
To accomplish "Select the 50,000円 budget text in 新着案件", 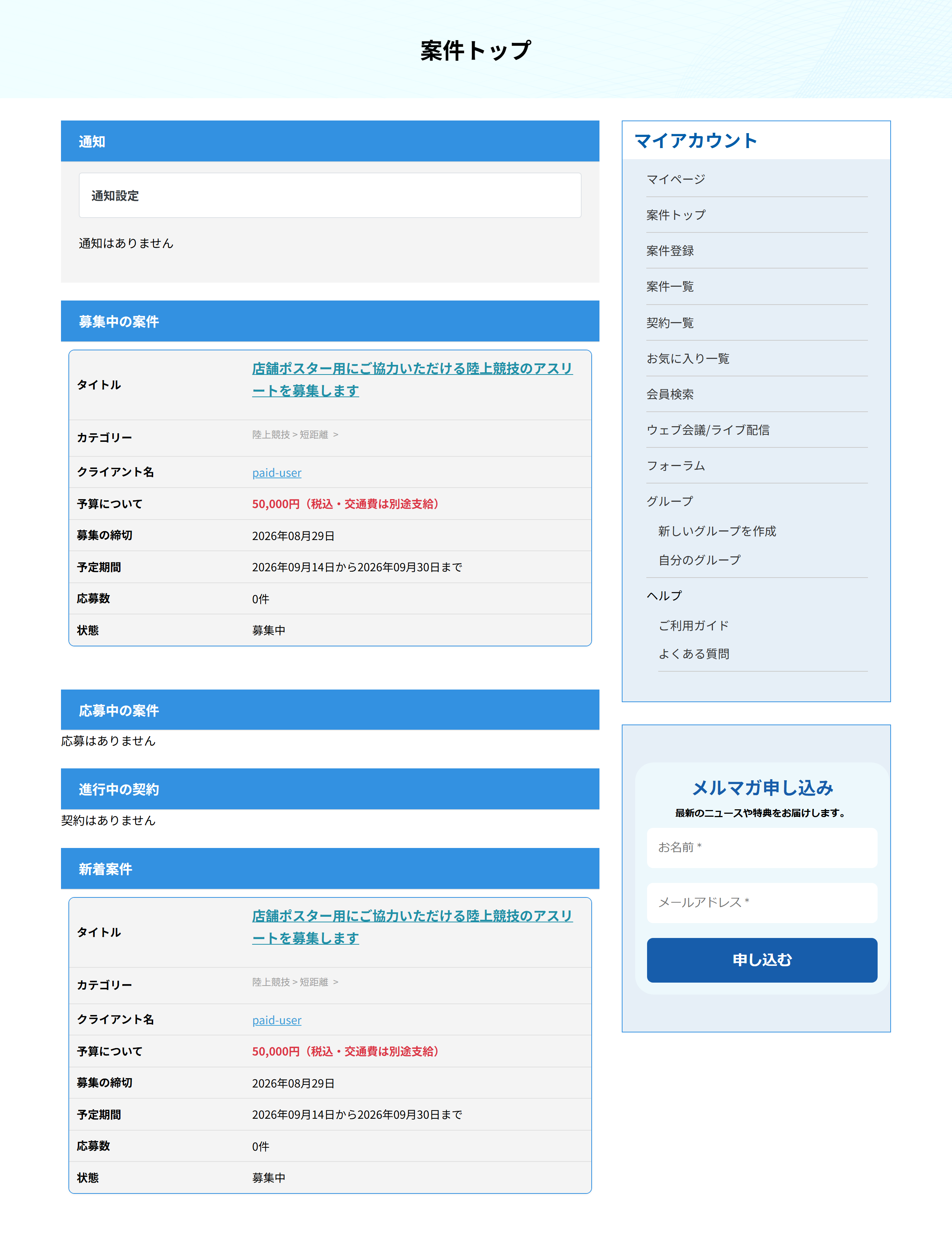I will 346,1051.
